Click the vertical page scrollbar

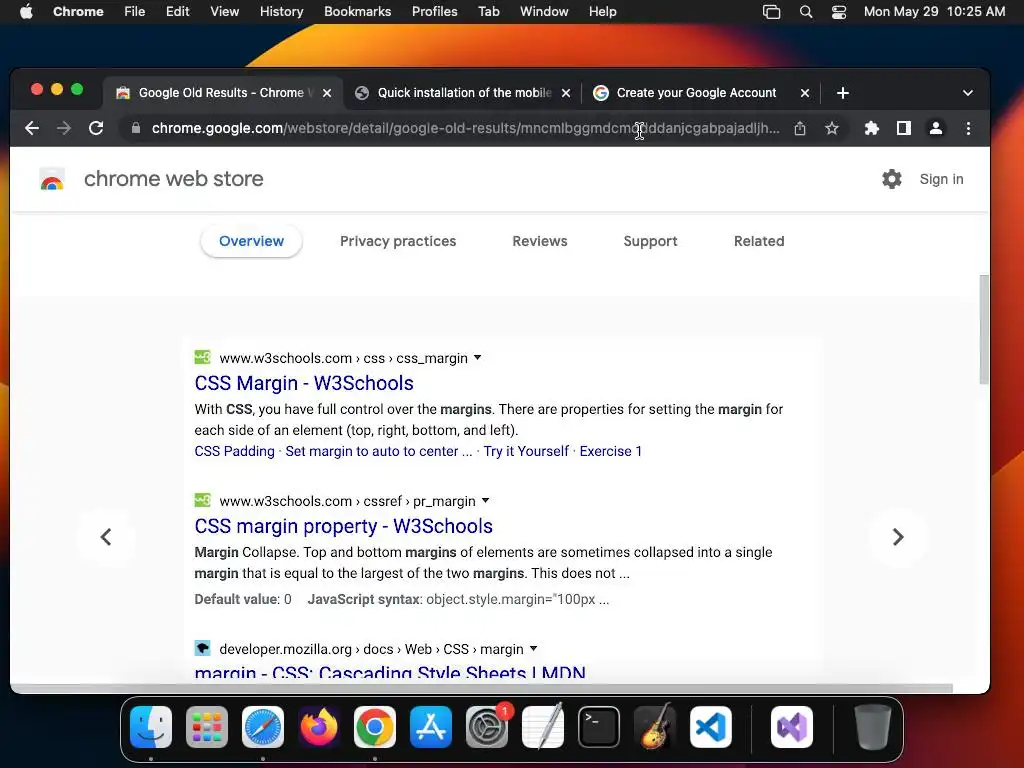point(984,330)
